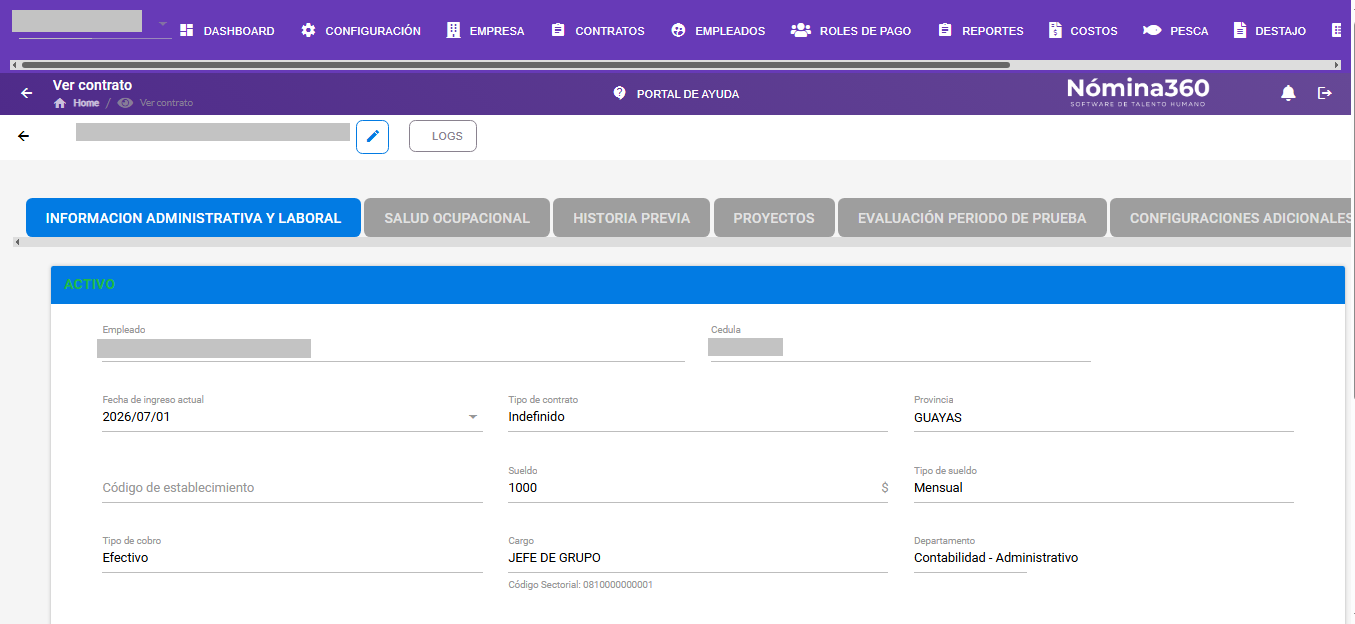The height and width of the screenshot is (624, 1355).
Task: Open the Dashboard menu item
Action: 227,31
